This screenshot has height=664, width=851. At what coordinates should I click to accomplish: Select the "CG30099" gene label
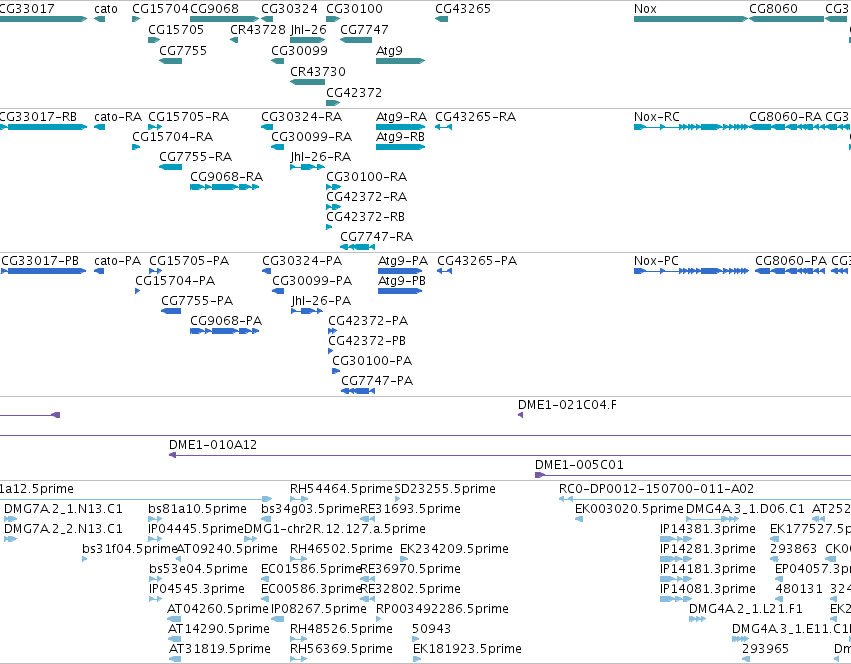[x=300, y=51]
